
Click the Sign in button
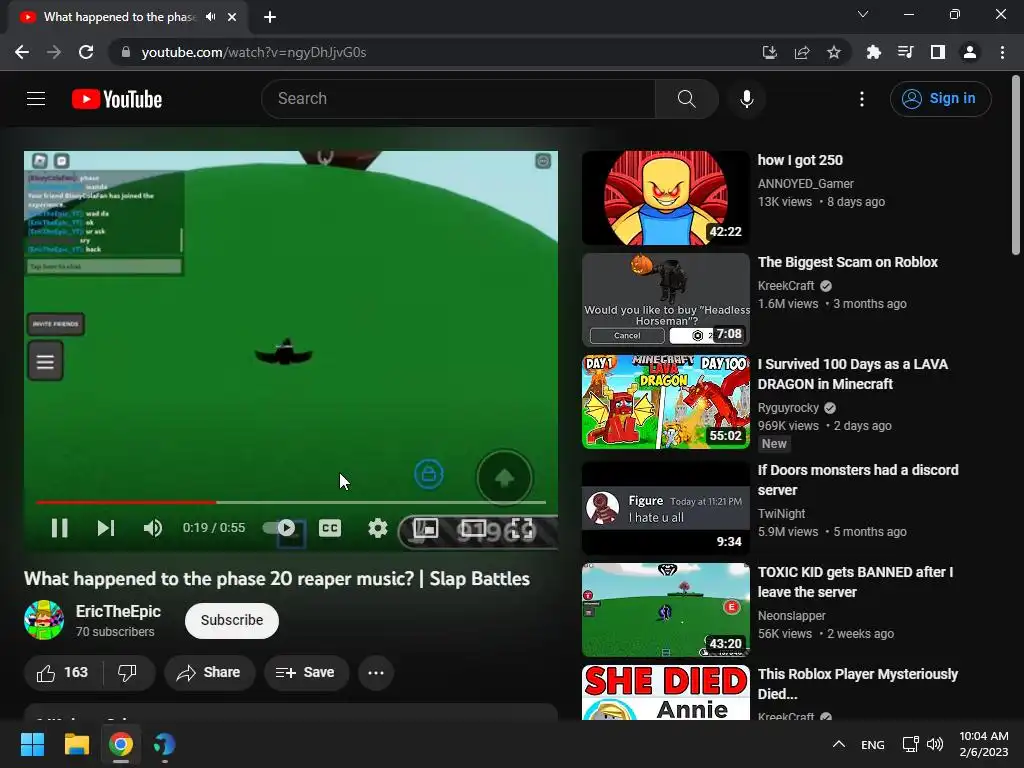(940, 99)
